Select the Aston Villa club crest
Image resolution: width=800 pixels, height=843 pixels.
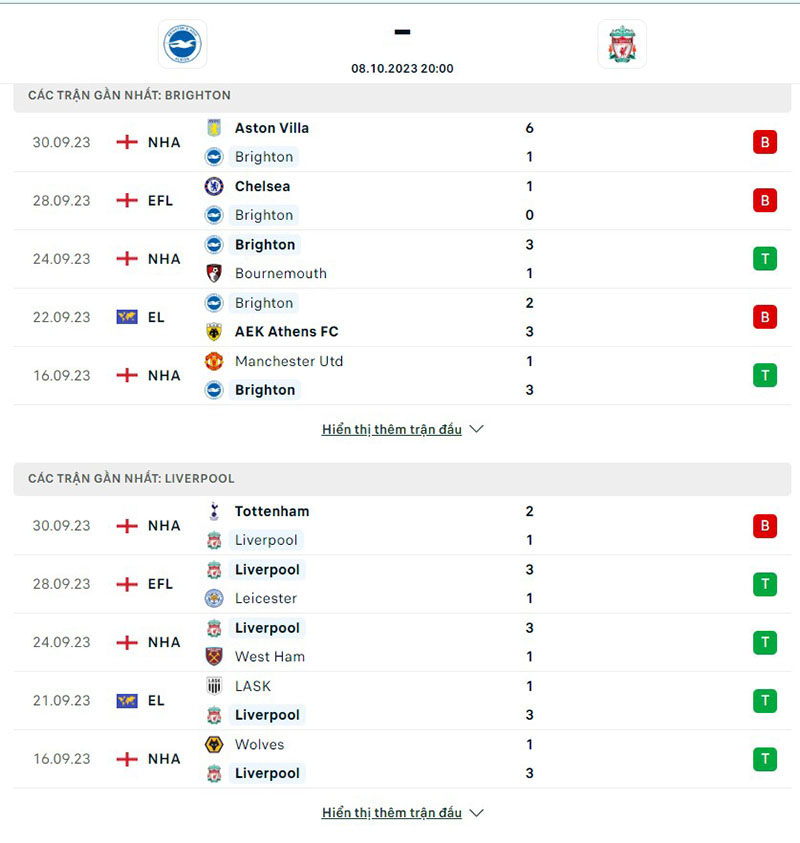click(x=214, y=128)
